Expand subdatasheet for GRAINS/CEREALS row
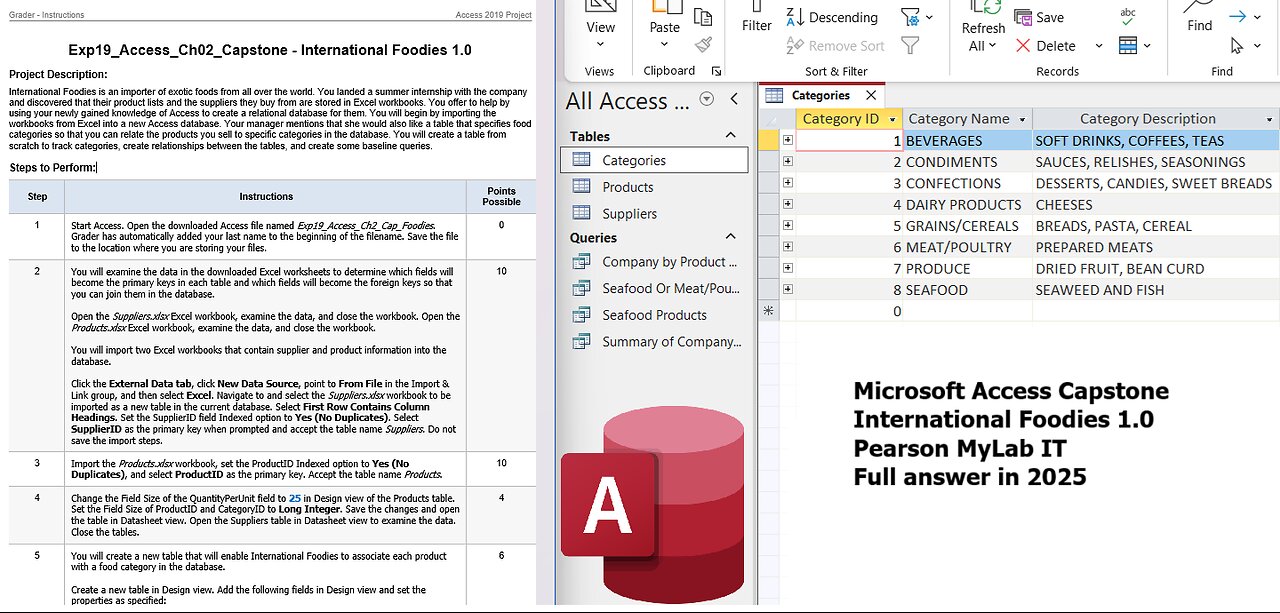This screenshot has height=613, width=1280. click(x=788, y=226)
